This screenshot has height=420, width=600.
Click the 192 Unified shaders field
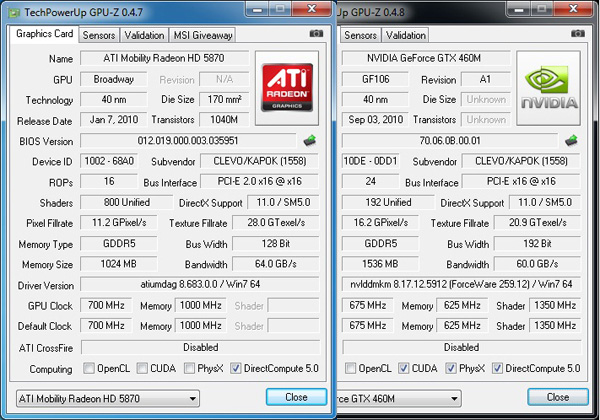(388, 202)
